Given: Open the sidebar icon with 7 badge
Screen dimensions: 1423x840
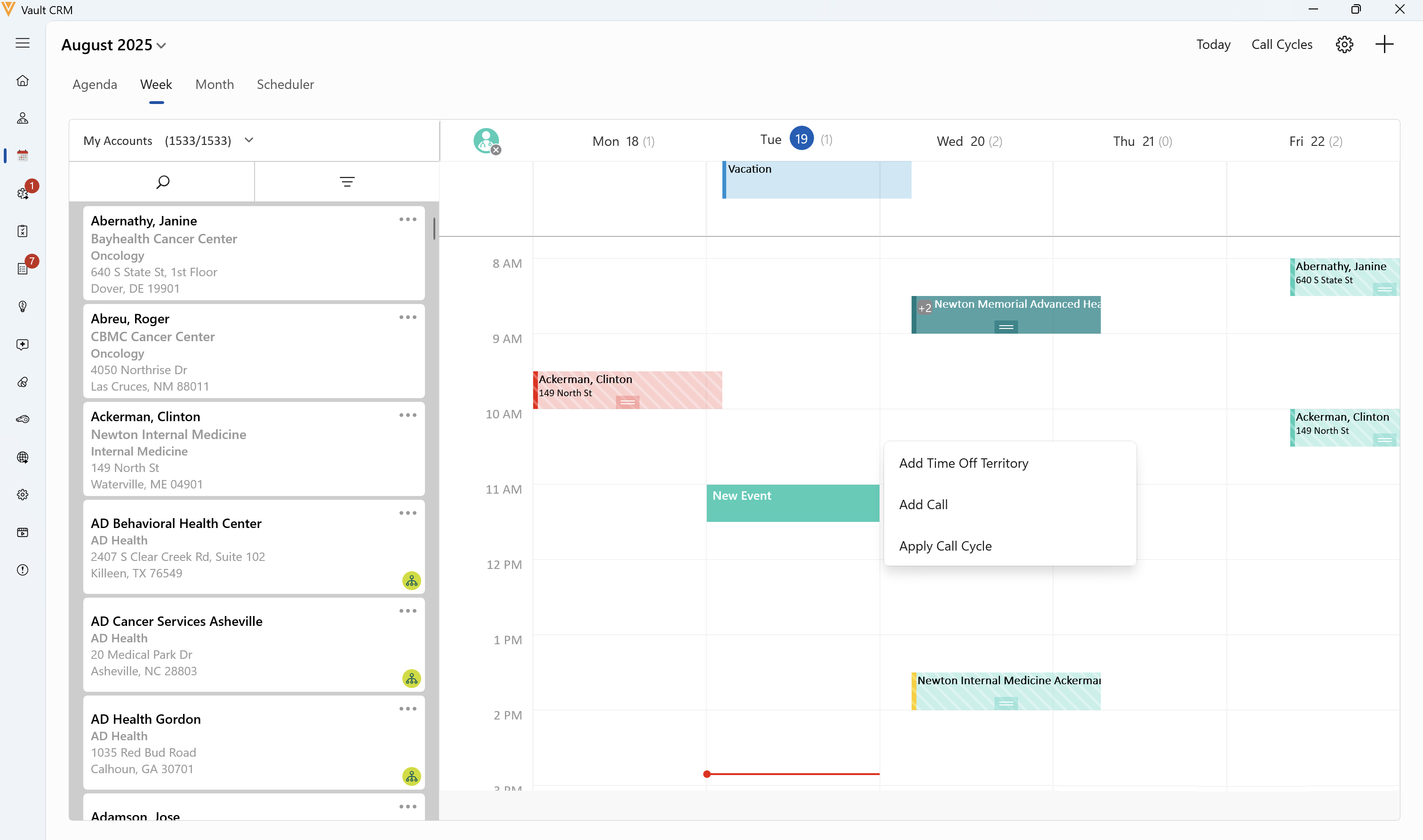Looking at the screenshot, I should [23, 269].
